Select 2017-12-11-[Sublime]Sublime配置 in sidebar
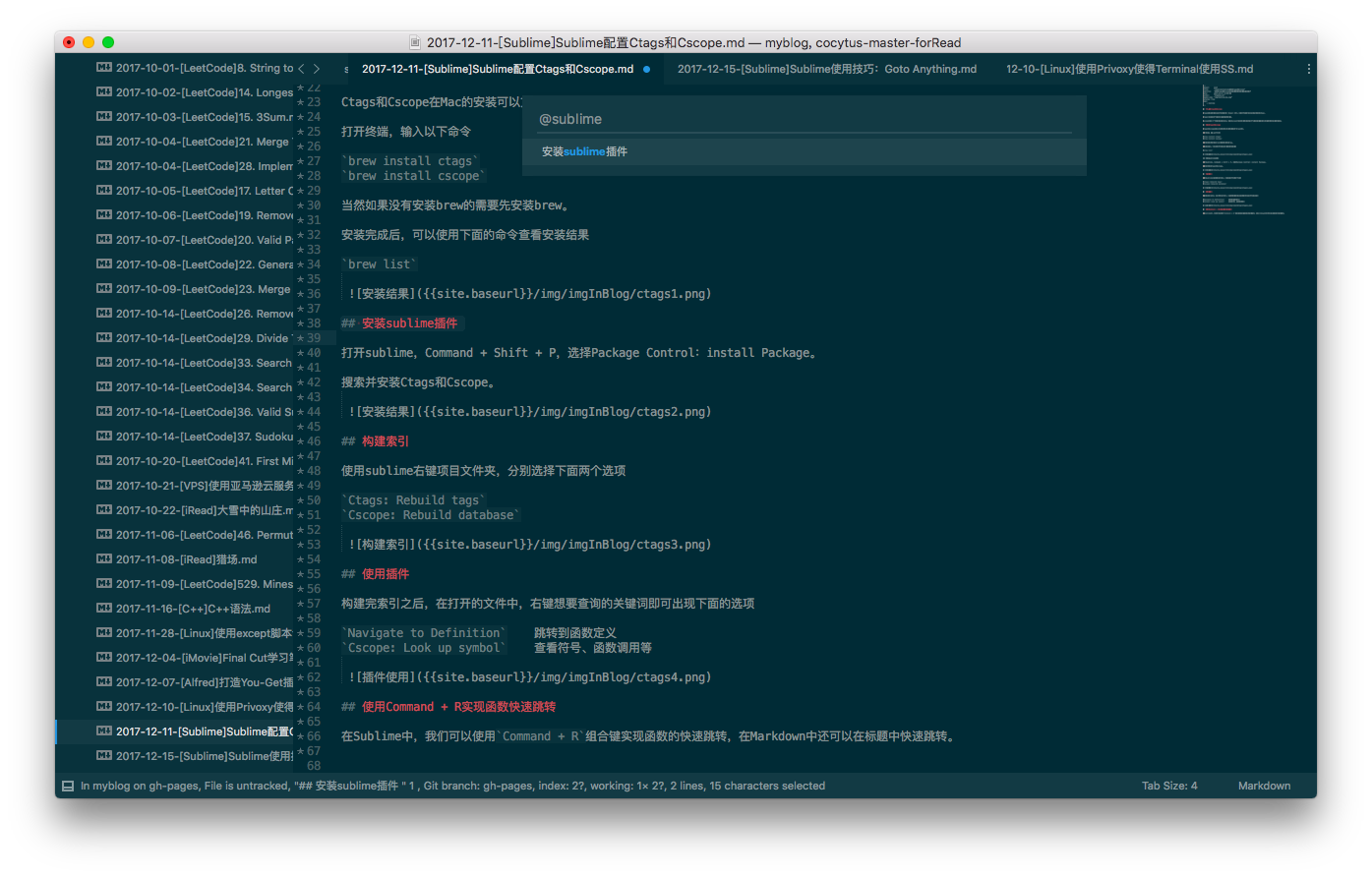 (205, 731)
